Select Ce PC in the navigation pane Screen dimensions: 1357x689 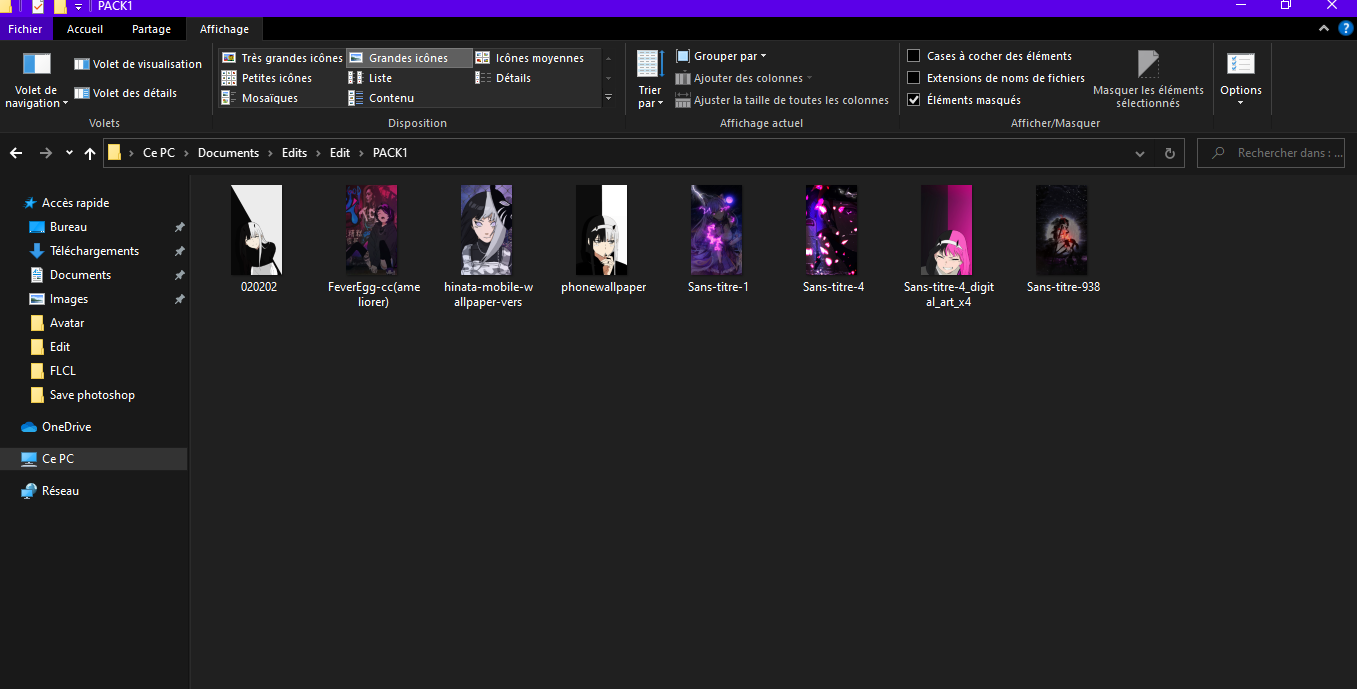pyautogui.click(x=57, y=459)
